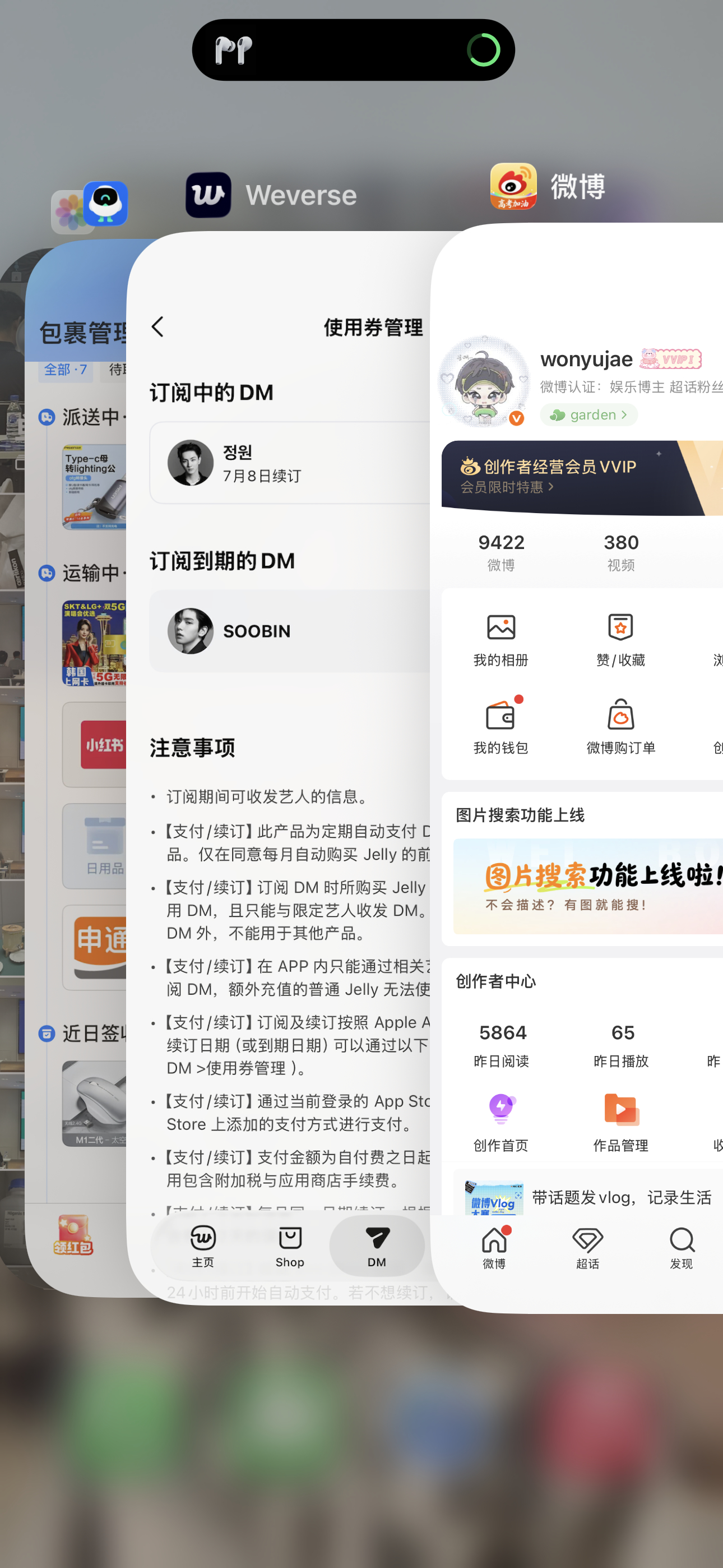Image resolution: width=723 pixels, height=1568 pixels.
Task: Open the 주页 home tab in Weverse
Action: coord(203,1246)
